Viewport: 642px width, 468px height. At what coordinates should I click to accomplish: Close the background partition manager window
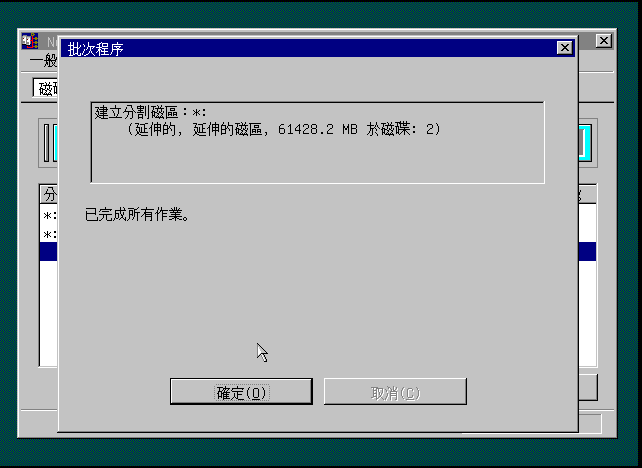[604, 41]
